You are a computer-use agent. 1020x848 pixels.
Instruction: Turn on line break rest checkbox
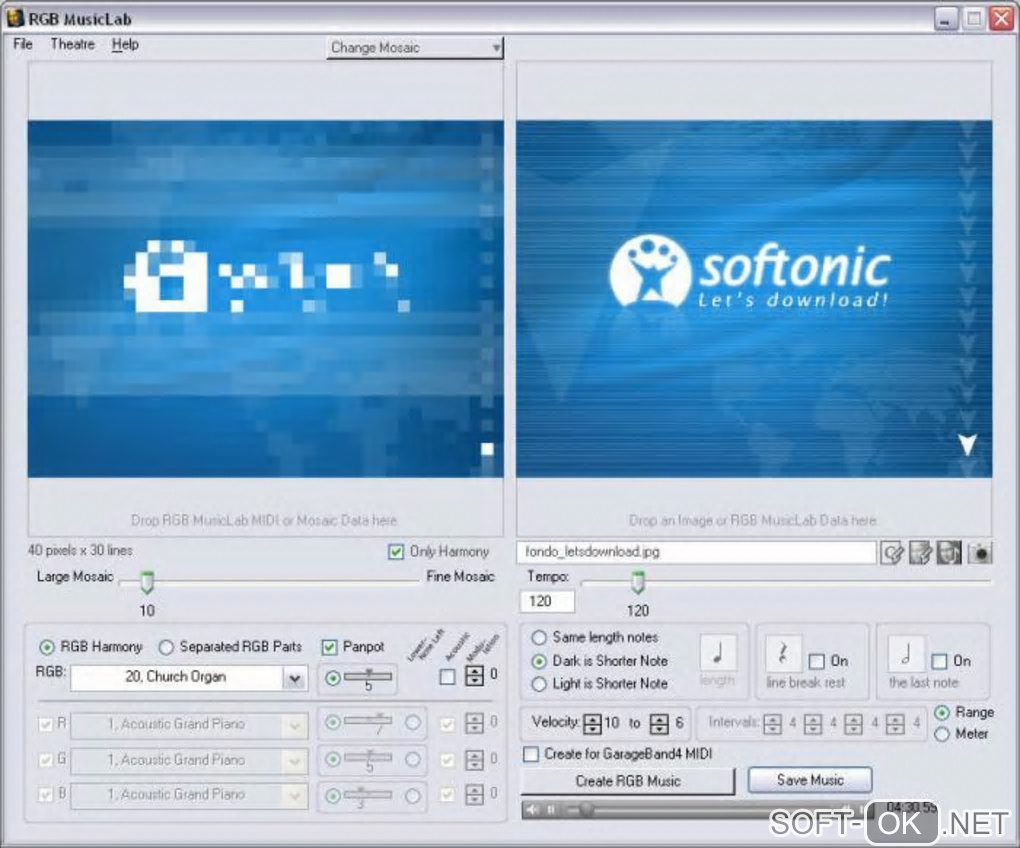[816, 661]
